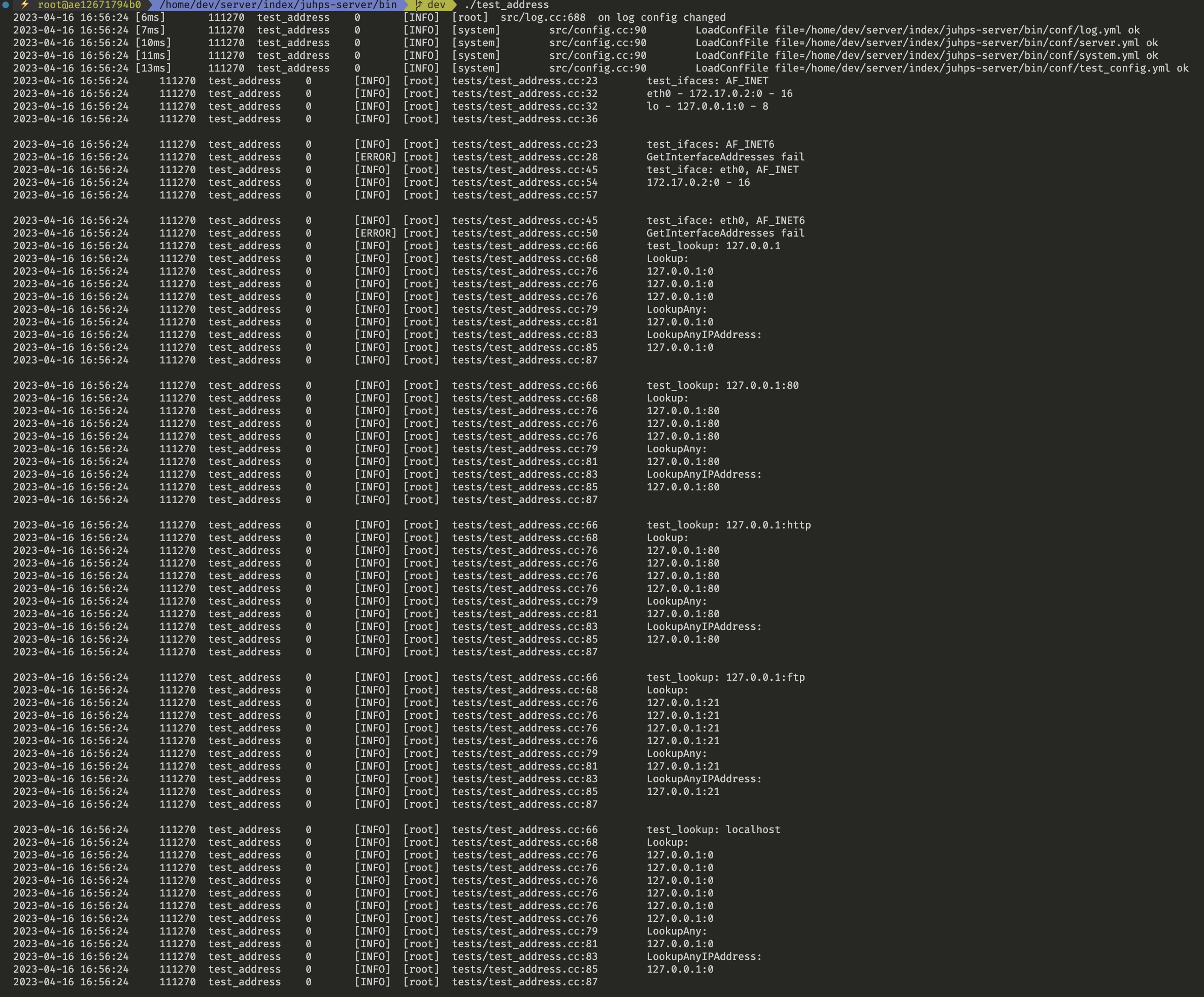
Task: Click the 'lo - 127.0.0.1:0 - 8' message
Action: tap(708, 106)
